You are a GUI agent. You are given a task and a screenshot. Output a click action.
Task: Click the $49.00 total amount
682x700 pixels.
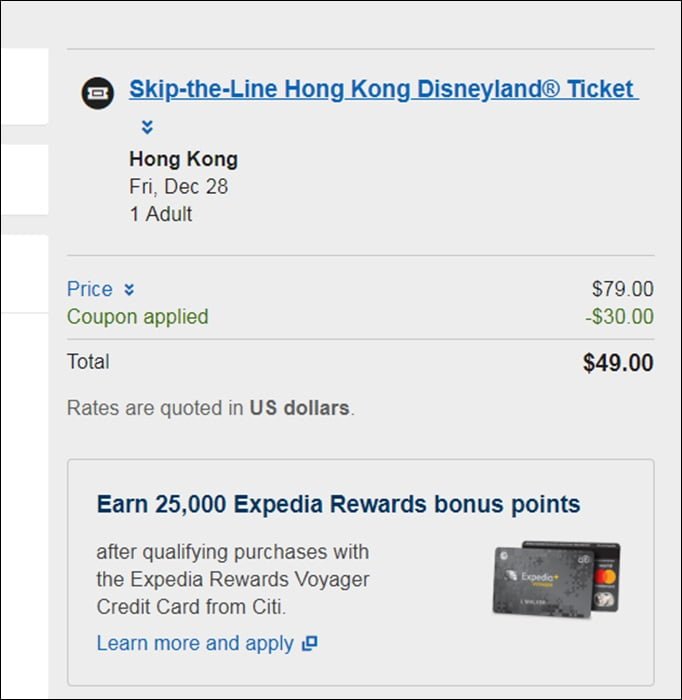pos(618,362)
